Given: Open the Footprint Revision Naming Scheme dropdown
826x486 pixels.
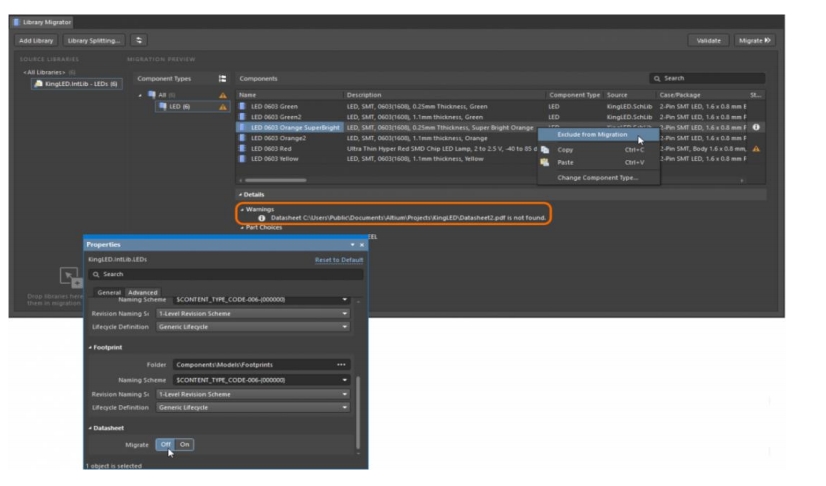Looking at the screenshot, I should [253, 394].
